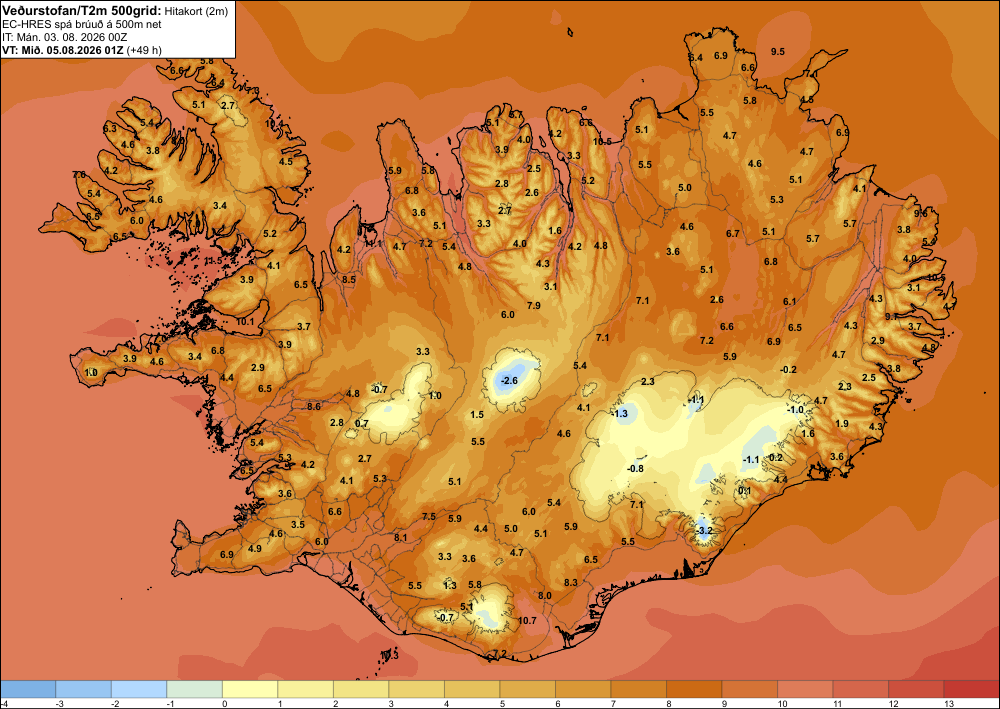The height and width of the screenshot is (709, 1000).
Task: Click the 4.9 temperature value
Action: tap(254, 548)
